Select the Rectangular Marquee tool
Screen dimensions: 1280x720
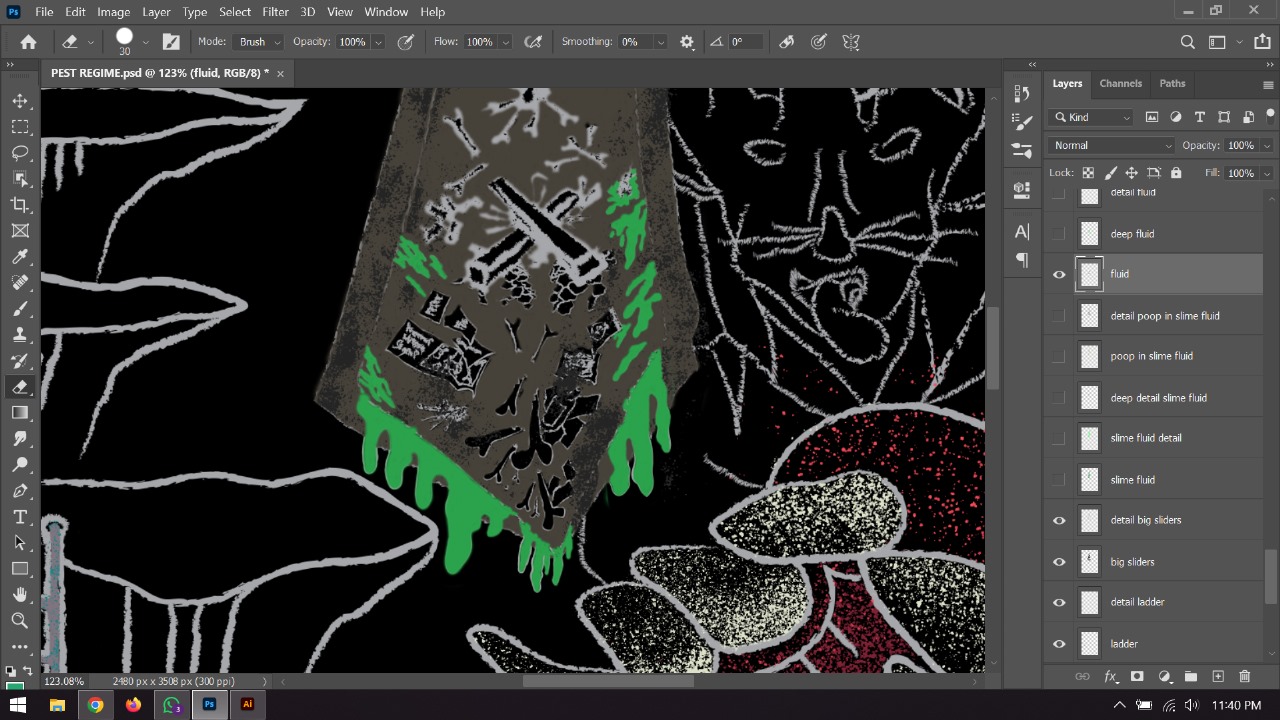(20, 127)
